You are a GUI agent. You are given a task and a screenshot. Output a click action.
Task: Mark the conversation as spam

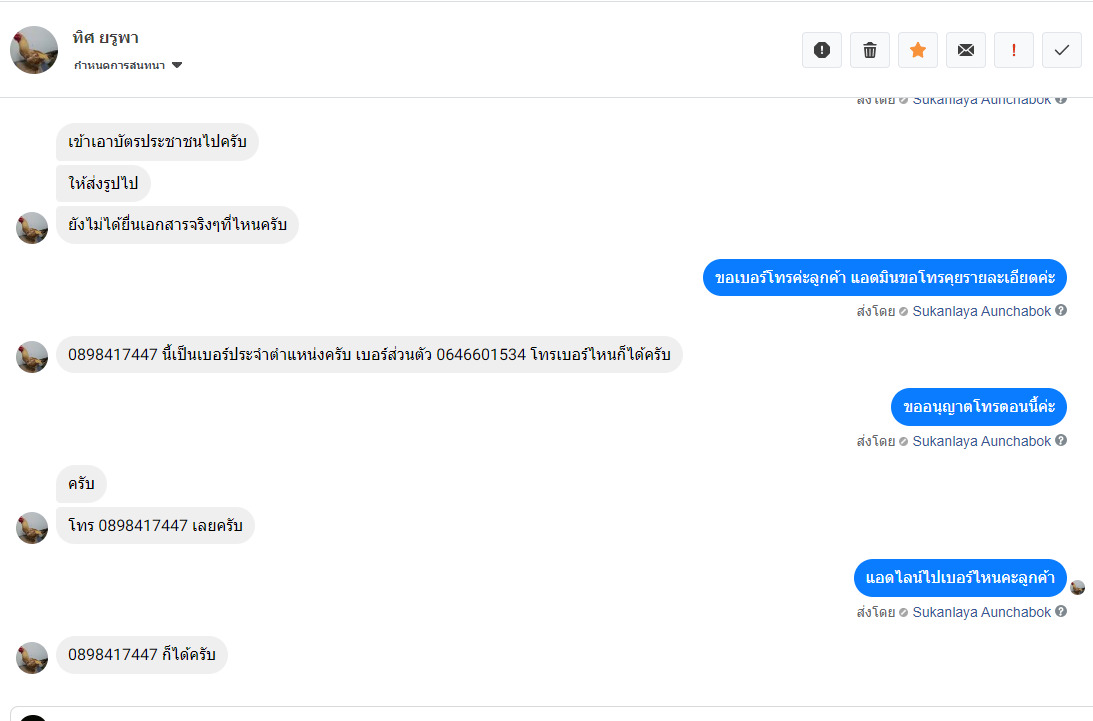pos(822,50)
